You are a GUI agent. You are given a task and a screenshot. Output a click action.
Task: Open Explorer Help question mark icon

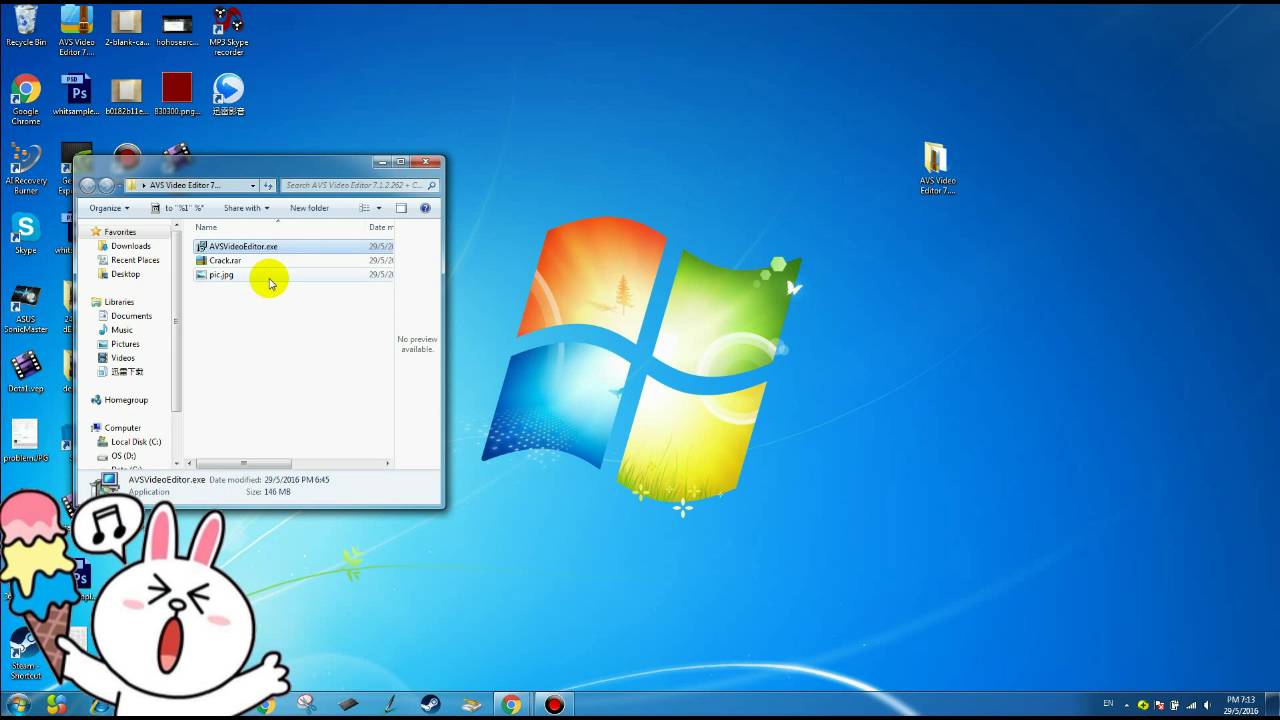click(x=425, y=208)
